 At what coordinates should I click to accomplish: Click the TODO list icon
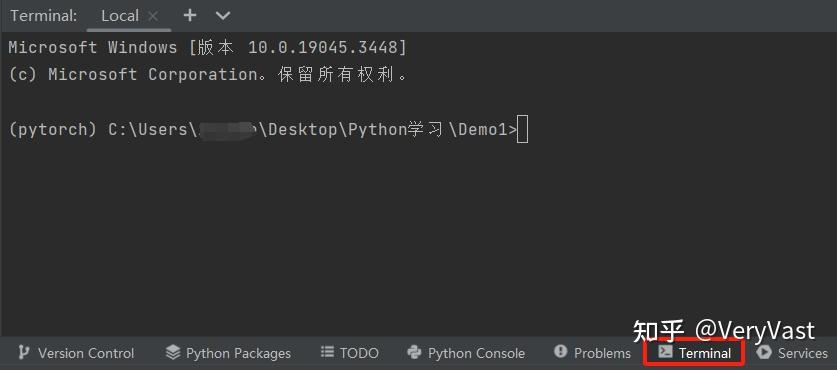point(327,352)
